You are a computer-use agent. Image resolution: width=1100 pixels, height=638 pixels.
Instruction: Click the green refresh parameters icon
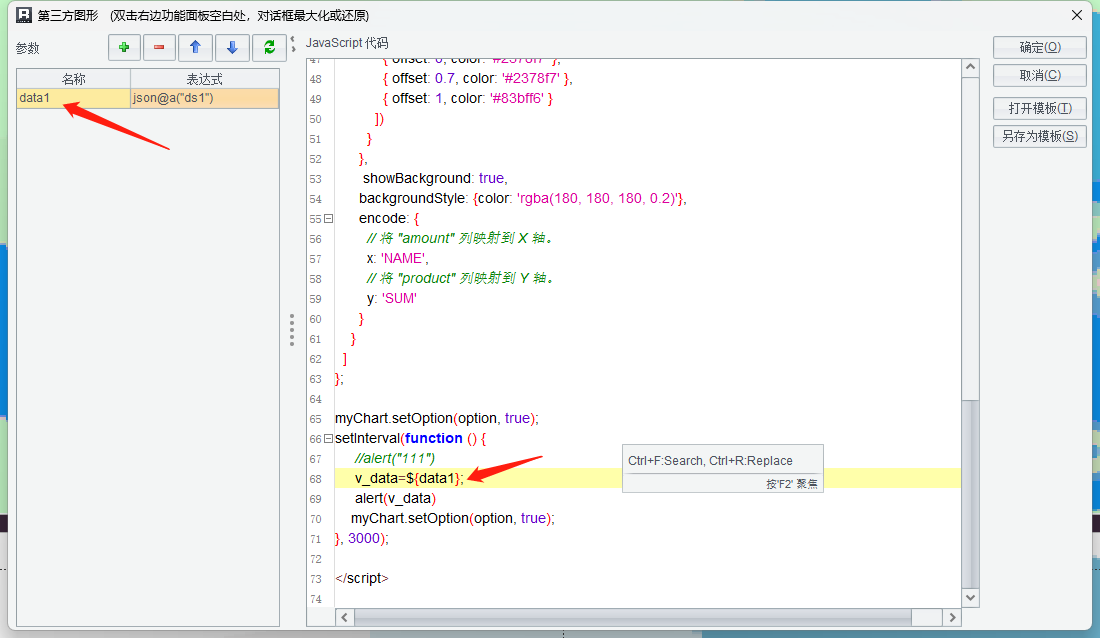268,47
